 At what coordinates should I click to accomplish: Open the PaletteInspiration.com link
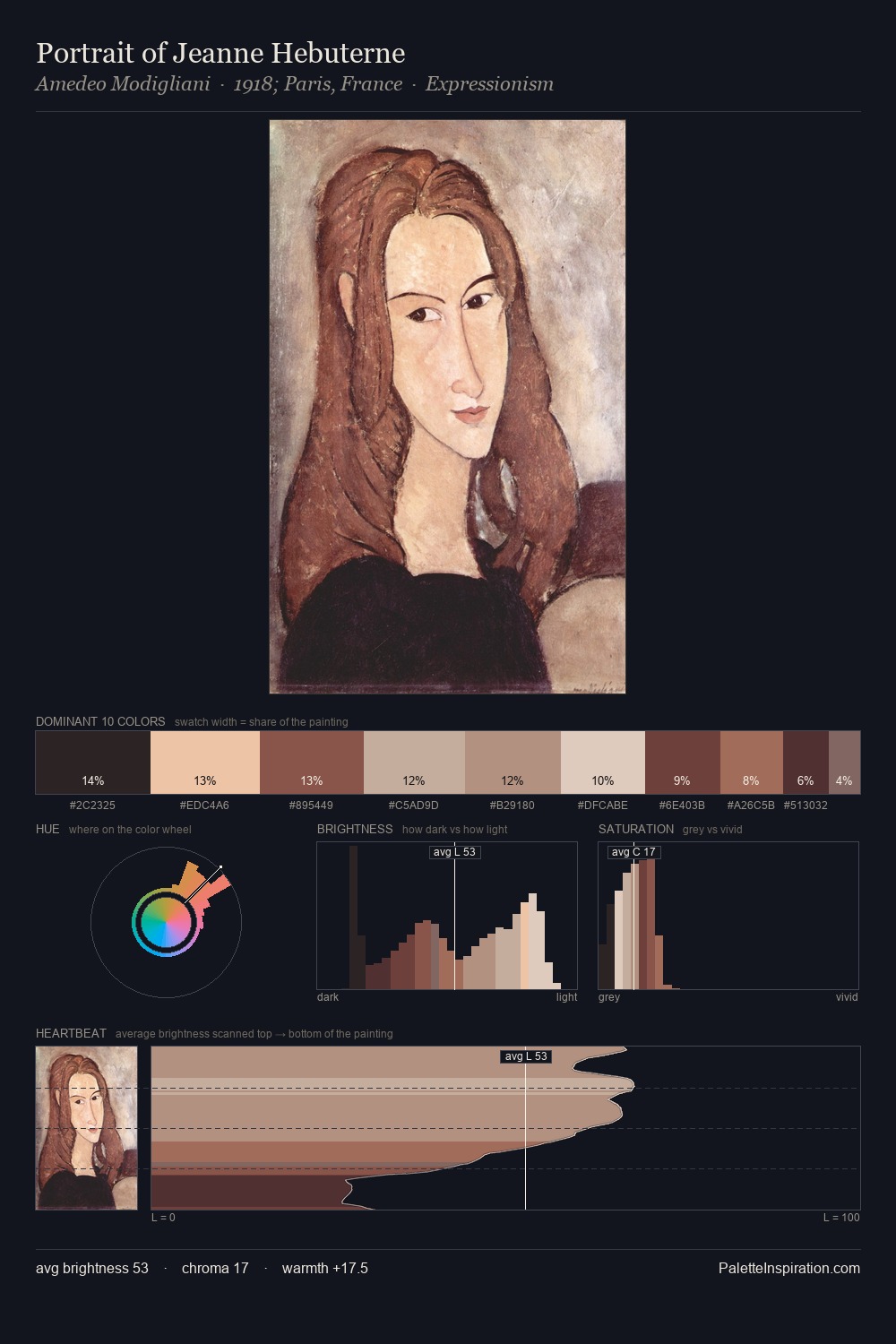point(789,1268)
